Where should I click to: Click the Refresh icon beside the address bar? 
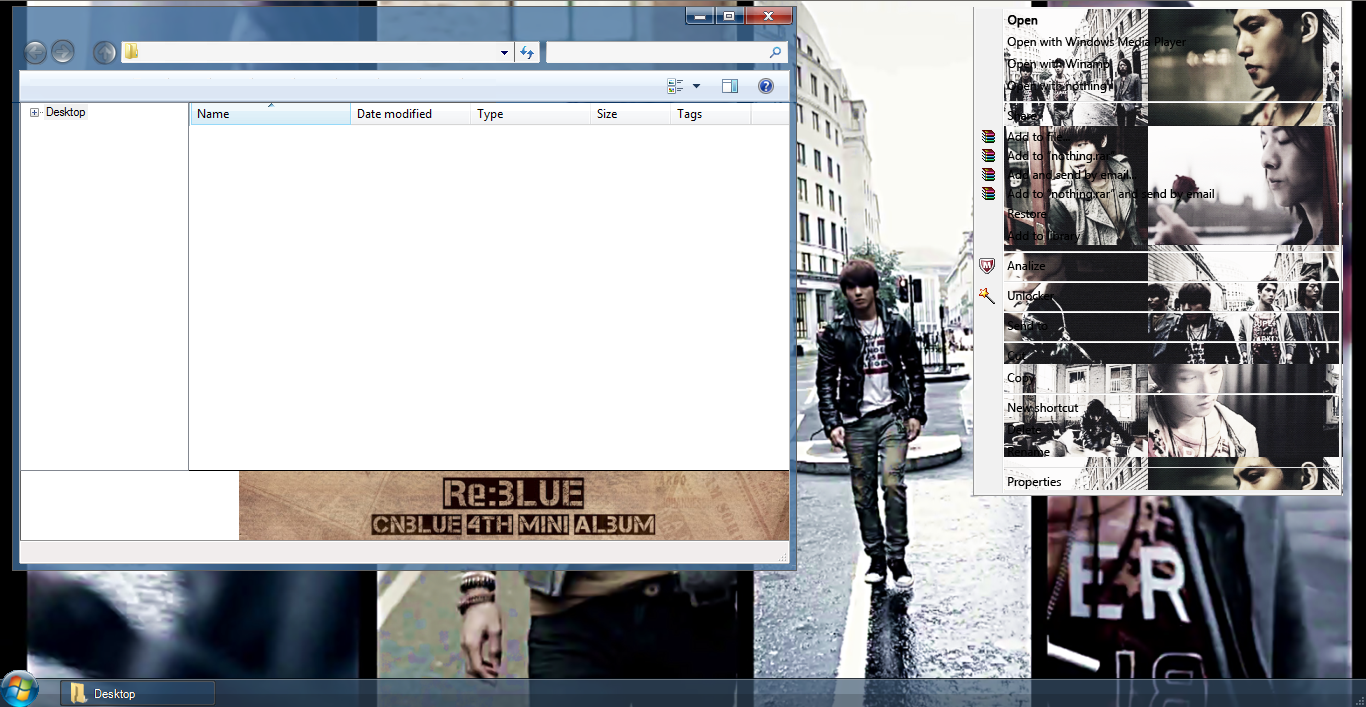tap(527, 52)
